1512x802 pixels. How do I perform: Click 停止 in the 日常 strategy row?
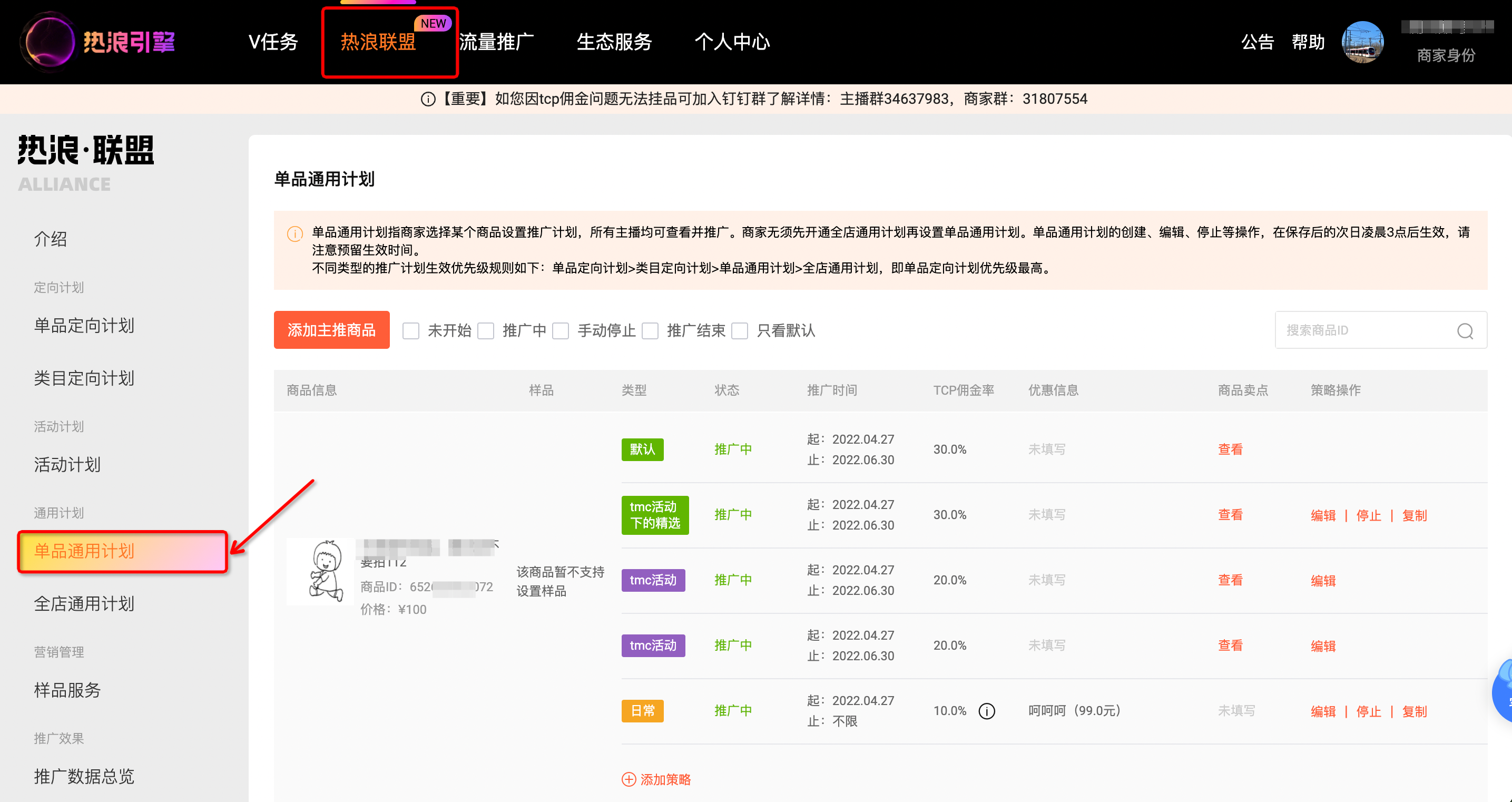pos(1369,711)
